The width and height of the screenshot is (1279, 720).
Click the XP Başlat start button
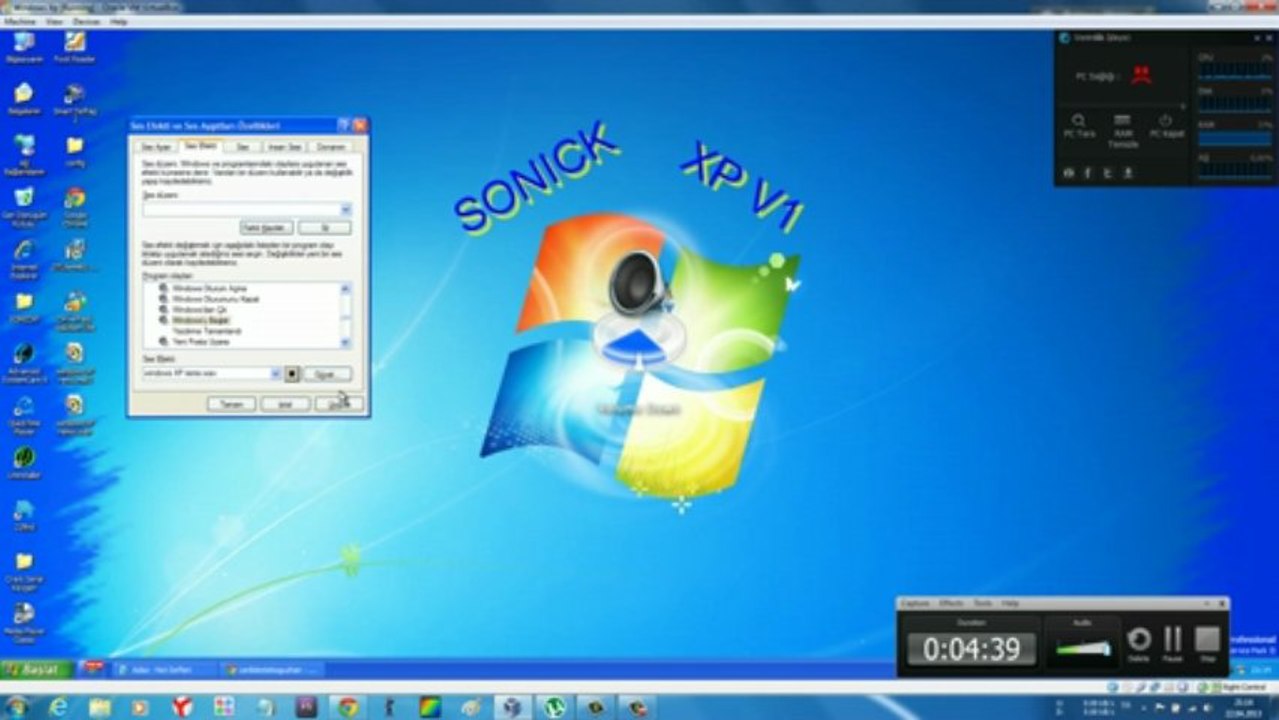click(38, 669)
